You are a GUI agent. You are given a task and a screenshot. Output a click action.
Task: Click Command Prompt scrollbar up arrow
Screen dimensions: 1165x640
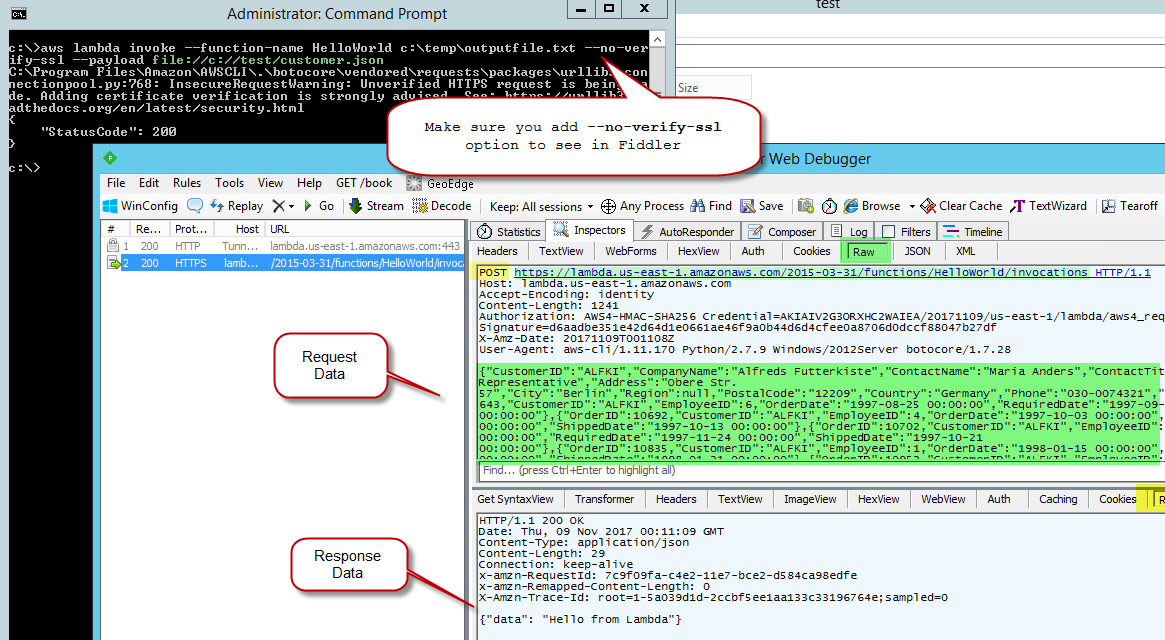pyautogui.click(x=657, y=39)
